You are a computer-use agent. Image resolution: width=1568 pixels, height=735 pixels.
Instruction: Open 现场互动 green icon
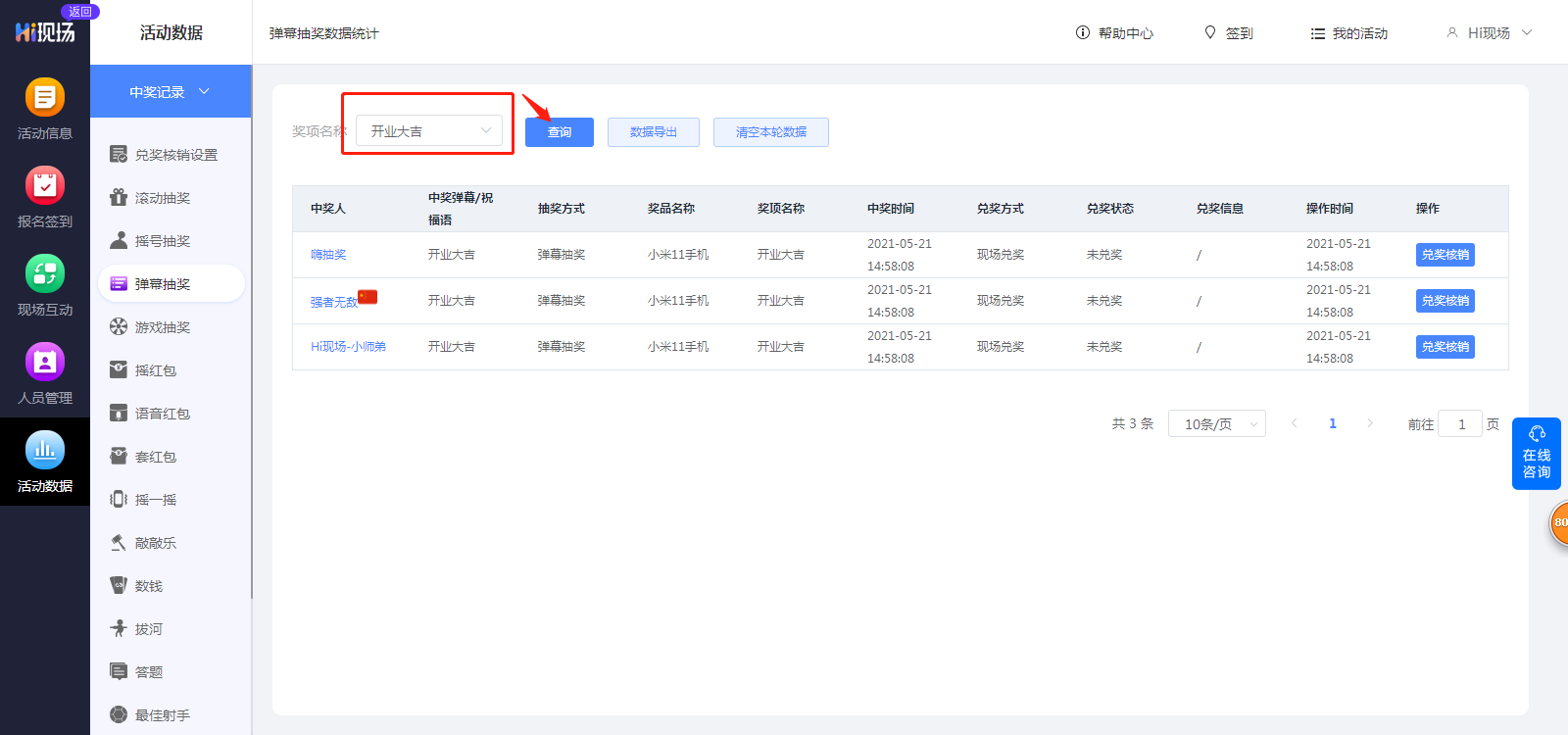(x=45, y=273)
